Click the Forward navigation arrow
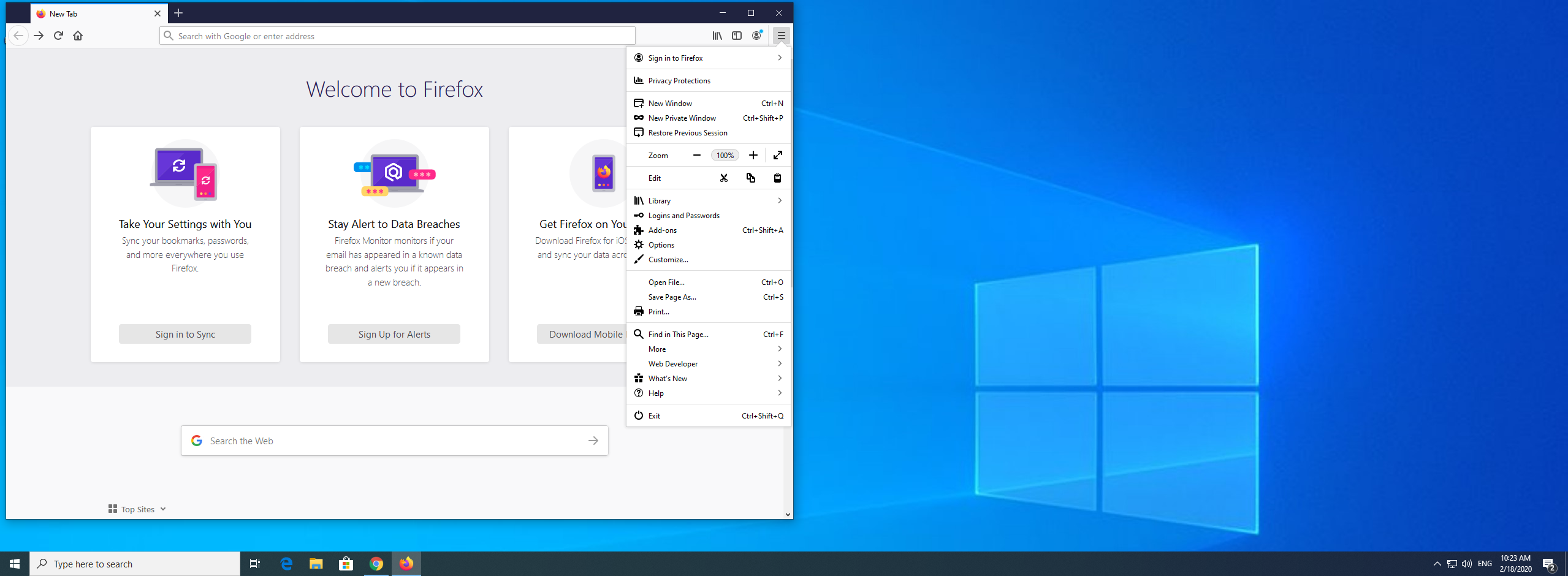This screenshot has height=576, width=1568. coord(39,36)
